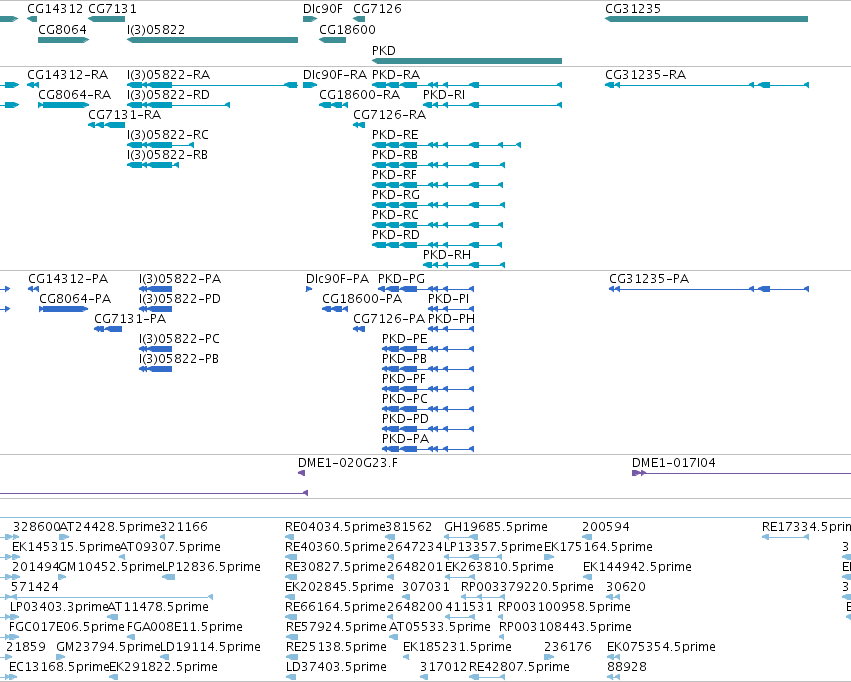
Task: Select transcript Dlc90F-RA
Action: click(x=335, y=74)
